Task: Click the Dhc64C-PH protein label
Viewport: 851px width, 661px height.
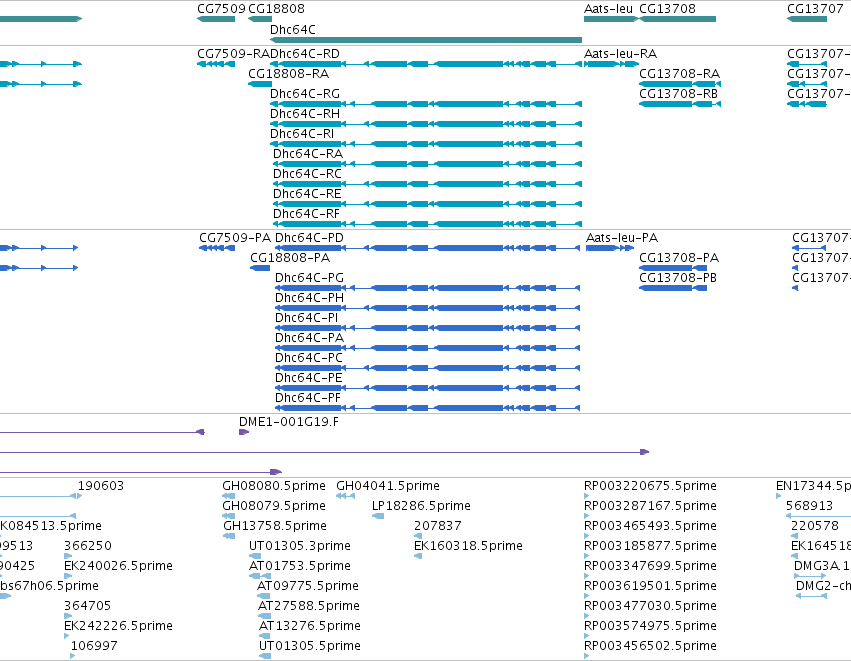Action: (x=309, y=298)
